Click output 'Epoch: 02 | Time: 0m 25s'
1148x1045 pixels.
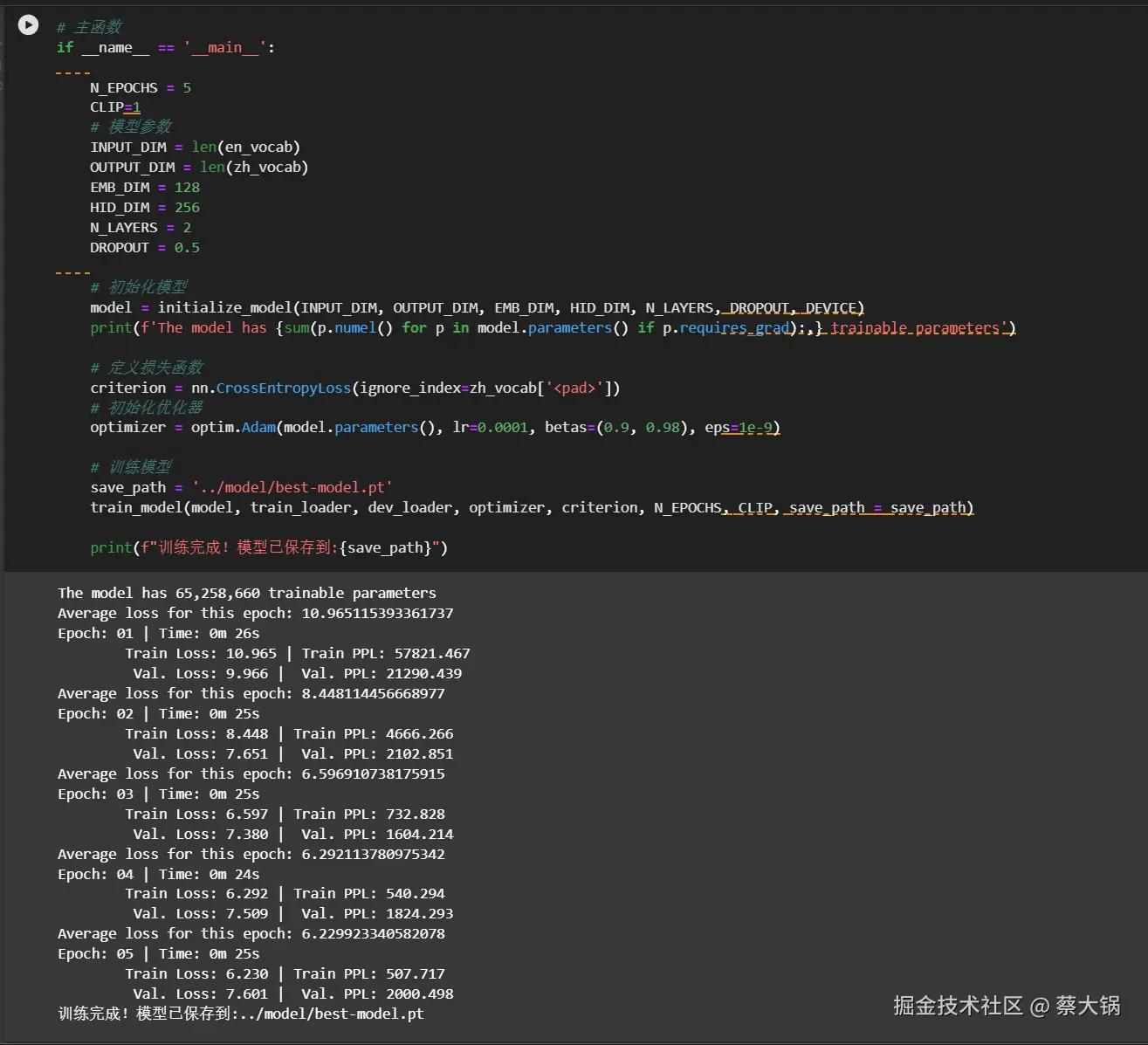click(x=159, y=714)
